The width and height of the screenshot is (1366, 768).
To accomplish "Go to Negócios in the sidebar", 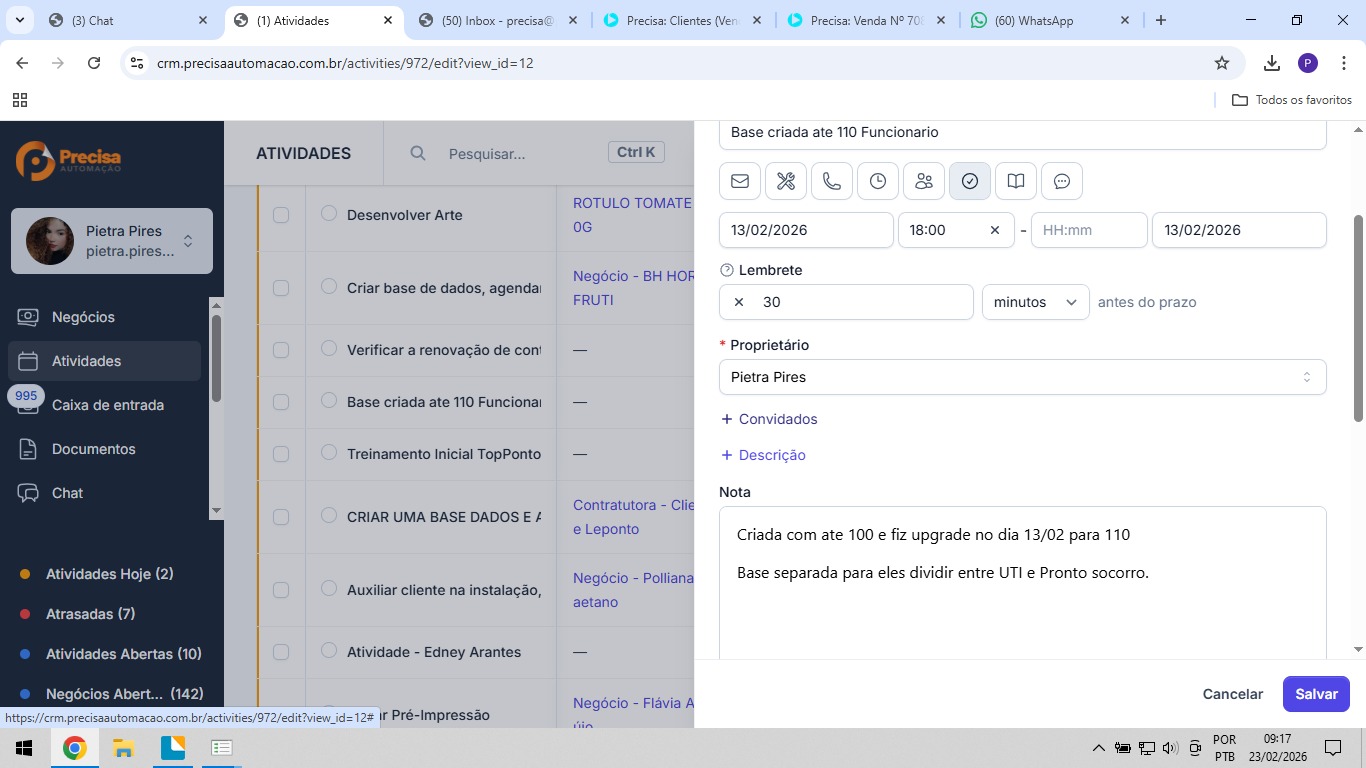I will (83, 317).
